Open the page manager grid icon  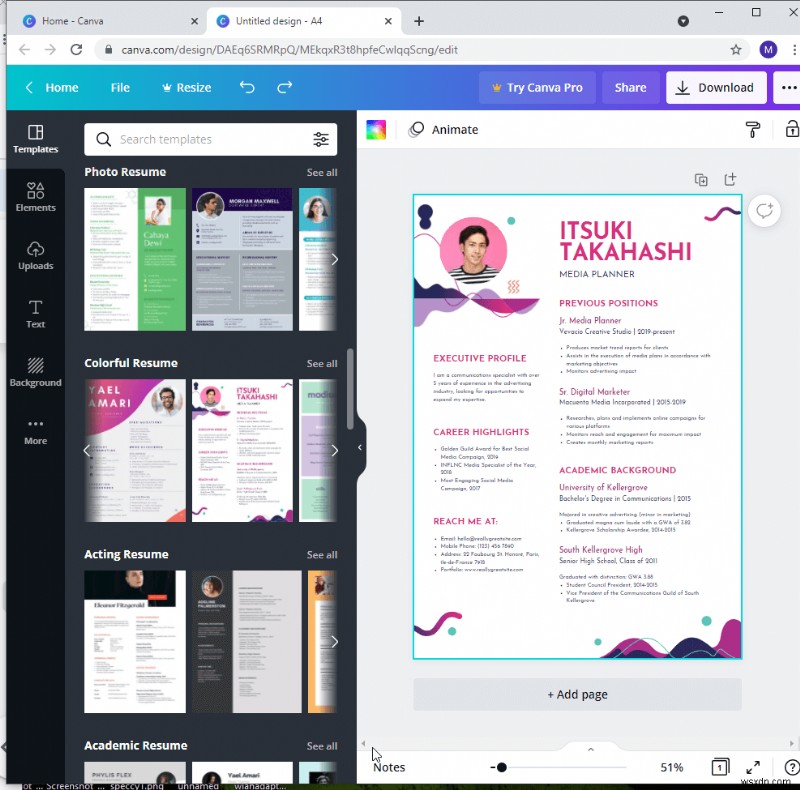[719, 767]
